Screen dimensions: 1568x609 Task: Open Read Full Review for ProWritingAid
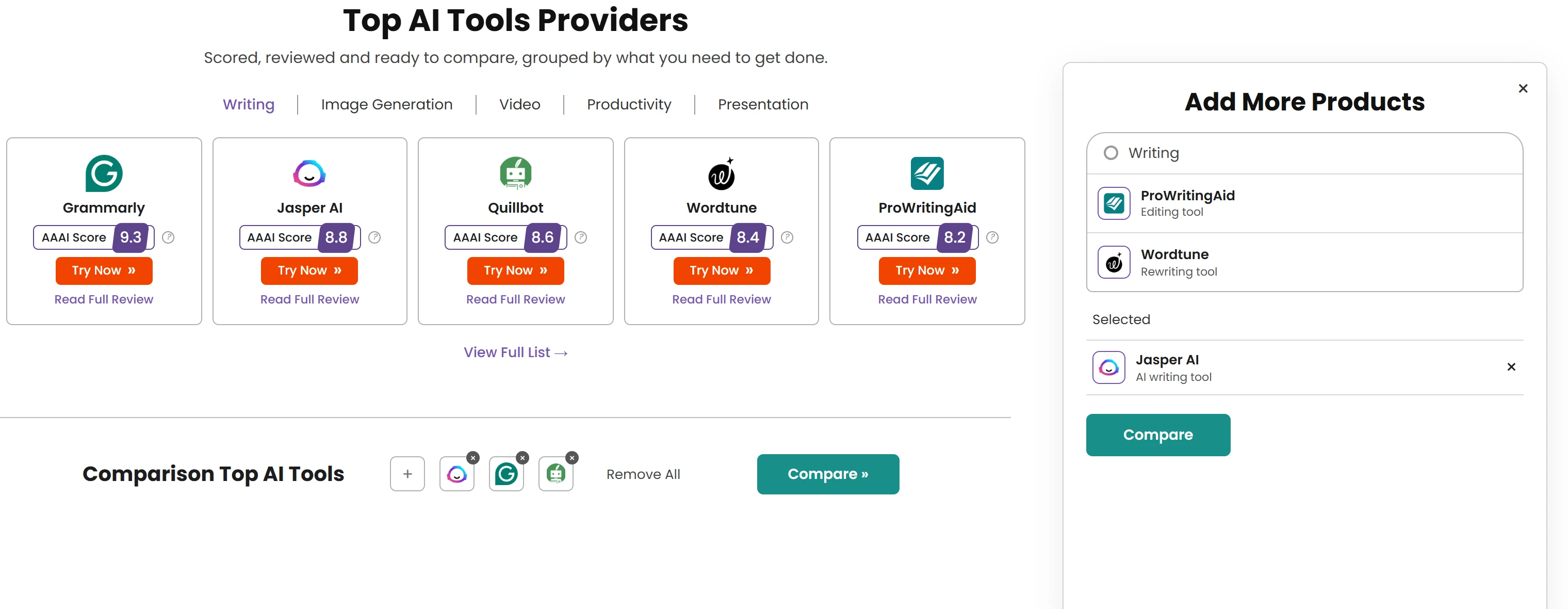927,300
